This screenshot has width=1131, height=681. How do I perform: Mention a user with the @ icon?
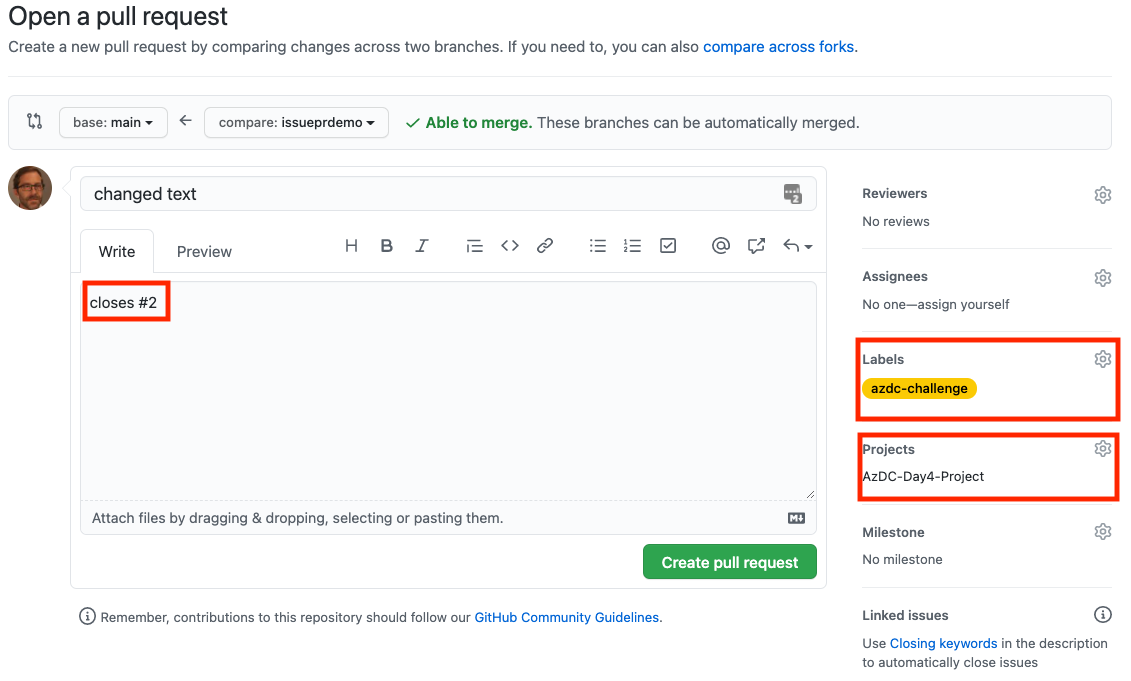pyautogui.click(x=721, y=245)
